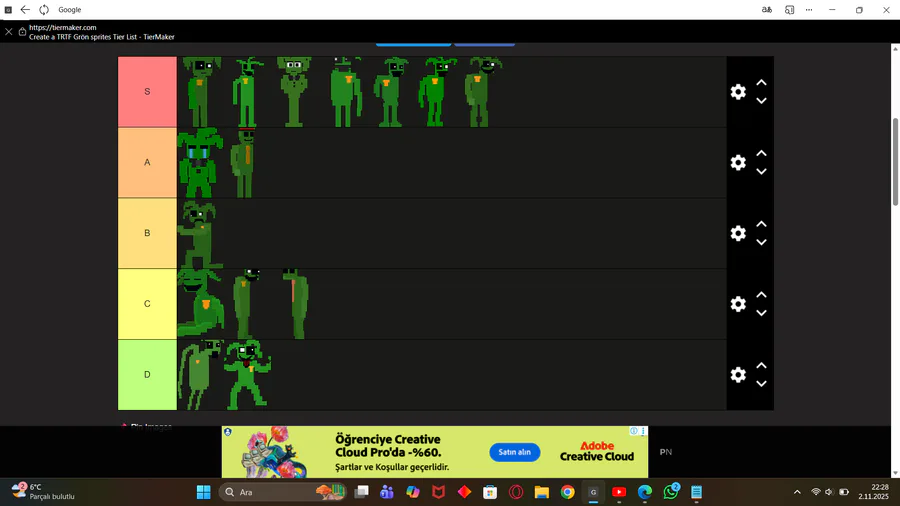This screenshot has width=900, height=506.
Task: Select the second sprite in the C tier
Action: coord(246,304)
